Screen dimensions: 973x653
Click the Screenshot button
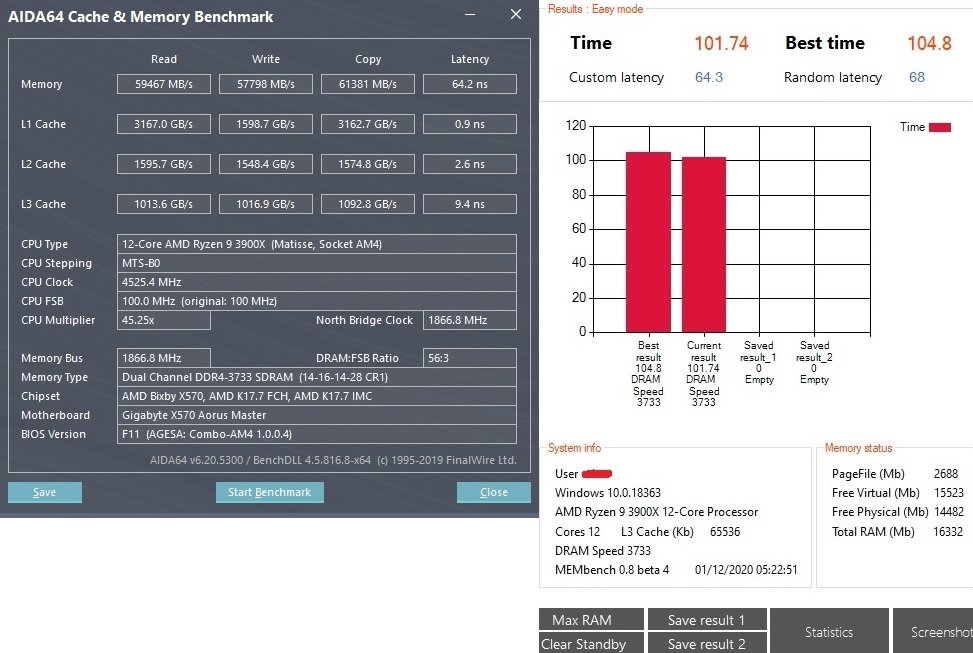tap(933, 631)
